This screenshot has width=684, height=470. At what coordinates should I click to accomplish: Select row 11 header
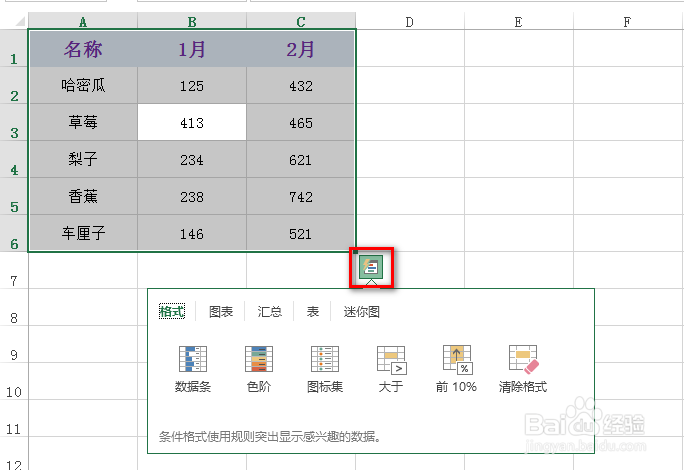click(x=14, y=419)
